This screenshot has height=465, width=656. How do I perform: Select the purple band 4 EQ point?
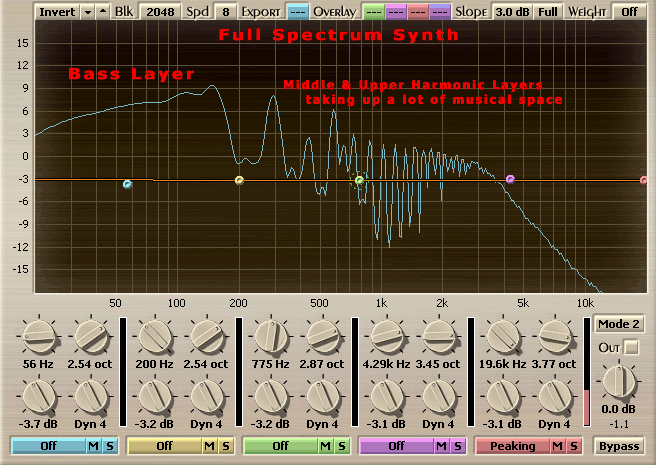click(x=510, y=180)
